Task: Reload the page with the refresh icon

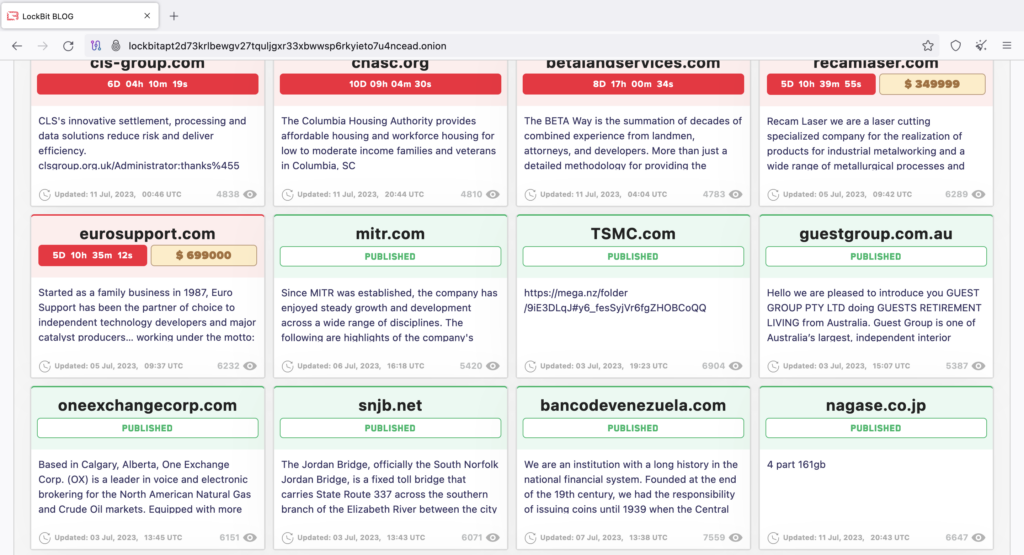Action: 68,46
